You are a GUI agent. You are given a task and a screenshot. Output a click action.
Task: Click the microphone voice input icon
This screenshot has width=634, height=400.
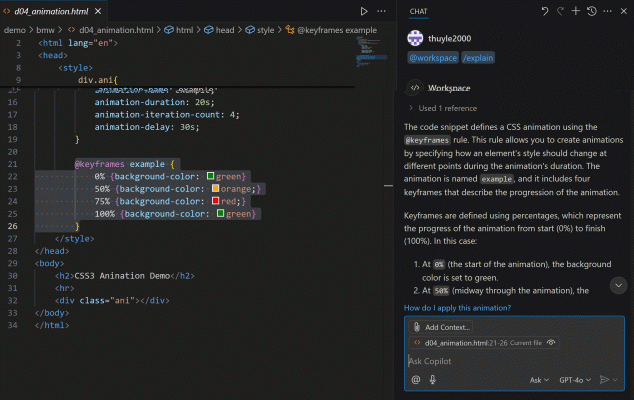432,380
